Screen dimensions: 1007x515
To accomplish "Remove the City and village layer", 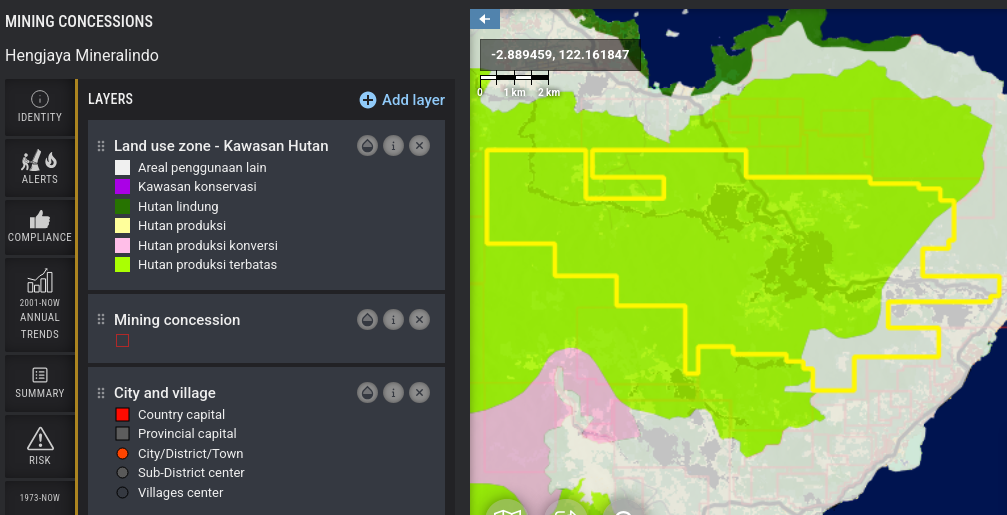I will [x=419, y=392].
